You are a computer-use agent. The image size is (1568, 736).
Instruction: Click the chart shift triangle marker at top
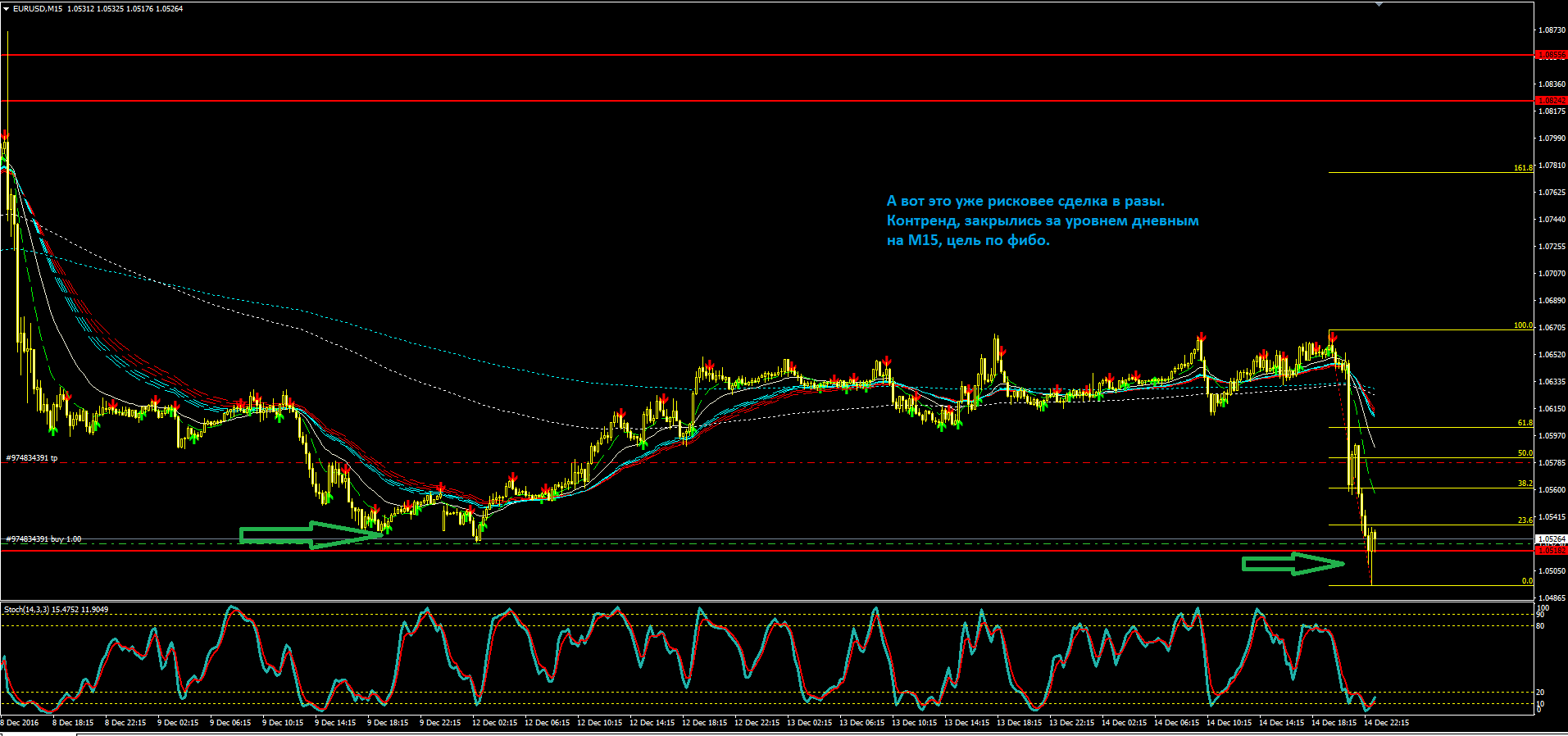click(x=1379, y=4)
